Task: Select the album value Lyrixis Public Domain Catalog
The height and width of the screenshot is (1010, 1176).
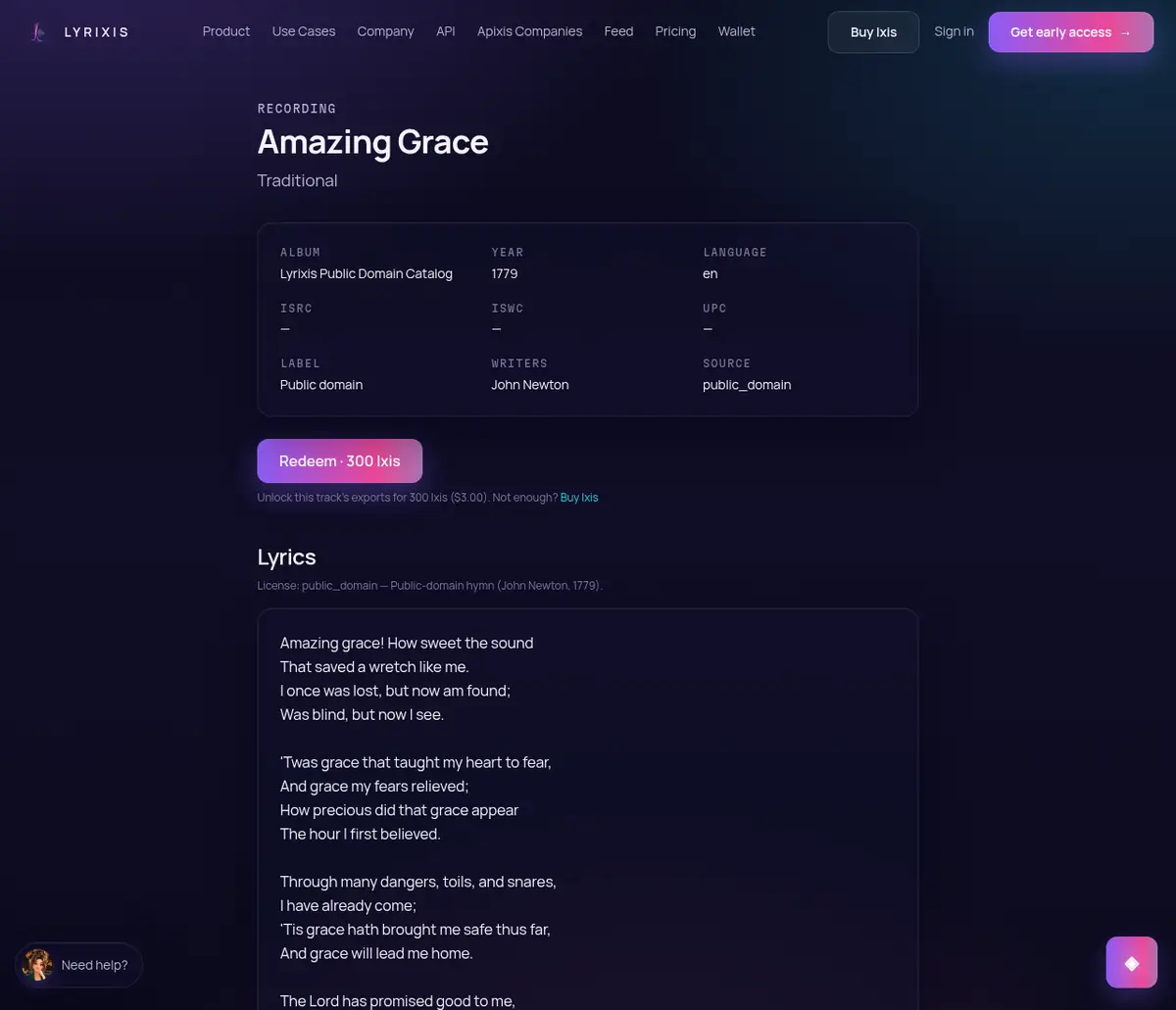Action: point(367,273)
